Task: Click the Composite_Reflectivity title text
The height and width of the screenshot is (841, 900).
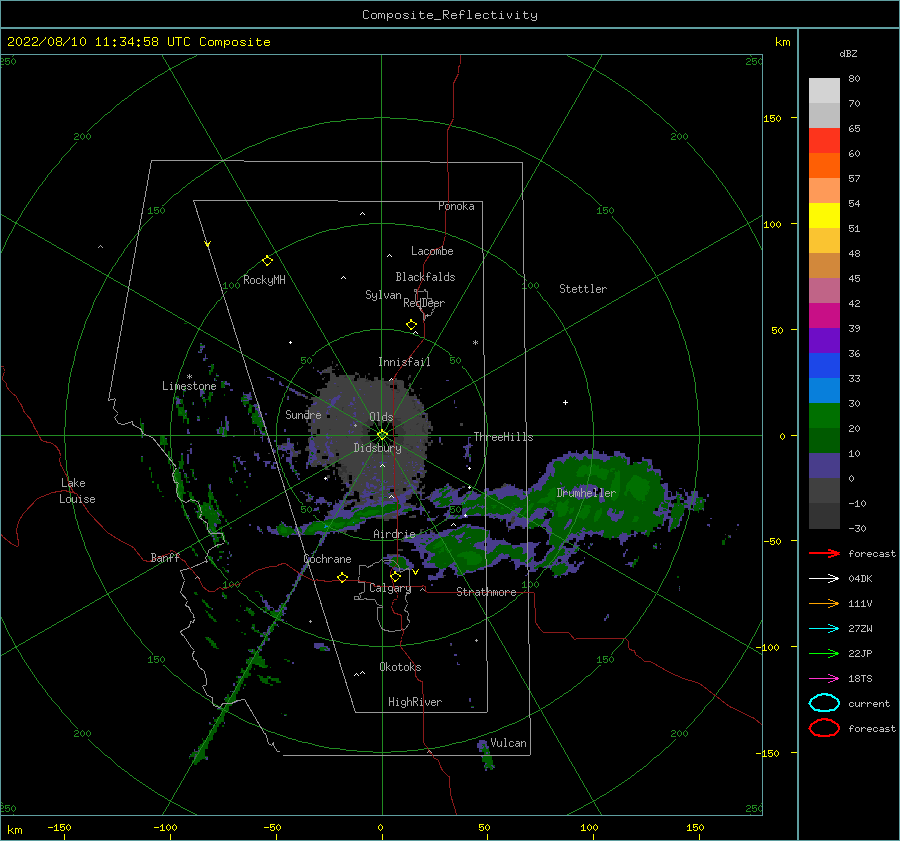Action: (x=450, y=15)
